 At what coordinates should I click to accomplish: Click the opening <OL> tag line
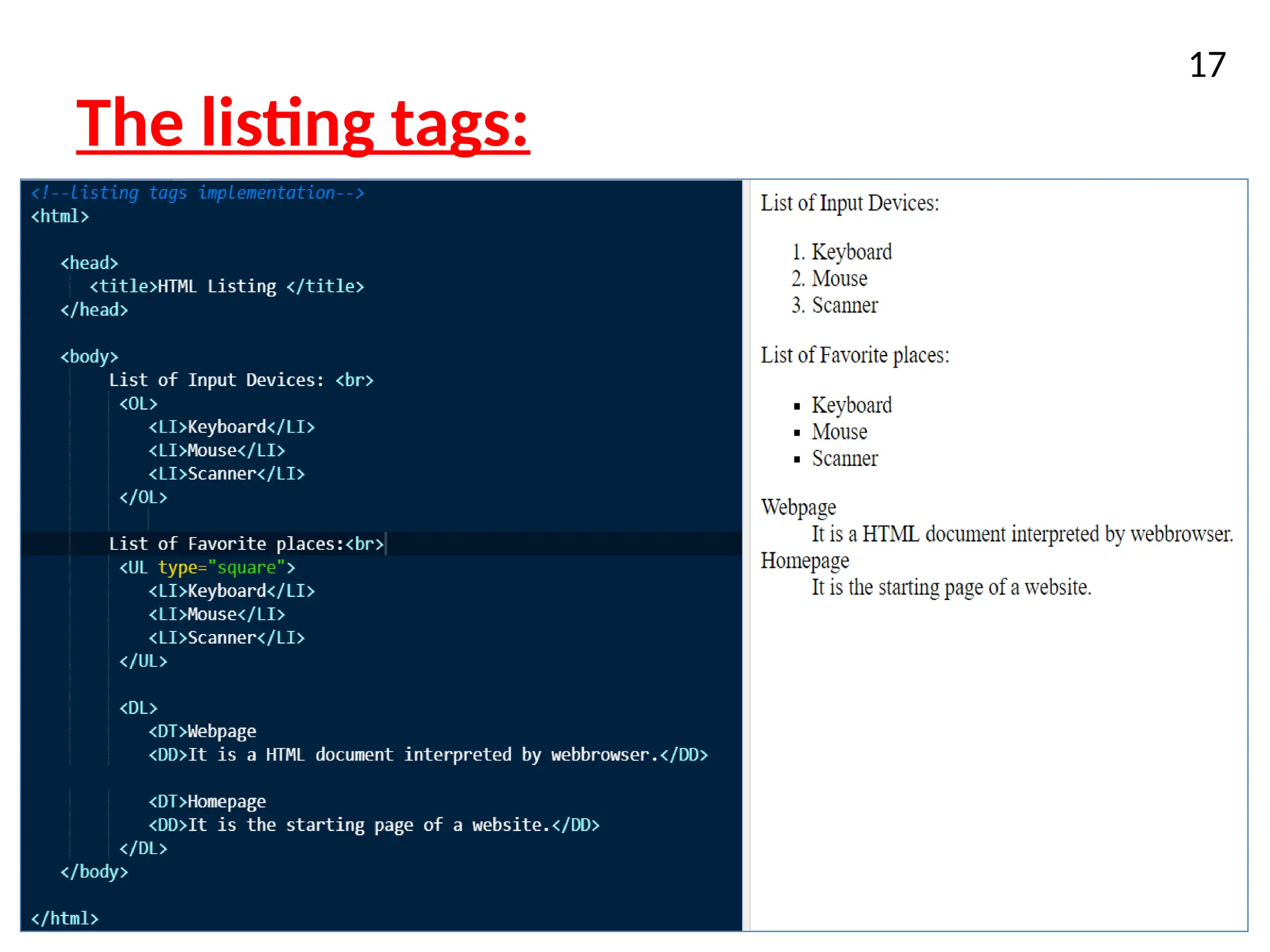[x=138, y=403]
